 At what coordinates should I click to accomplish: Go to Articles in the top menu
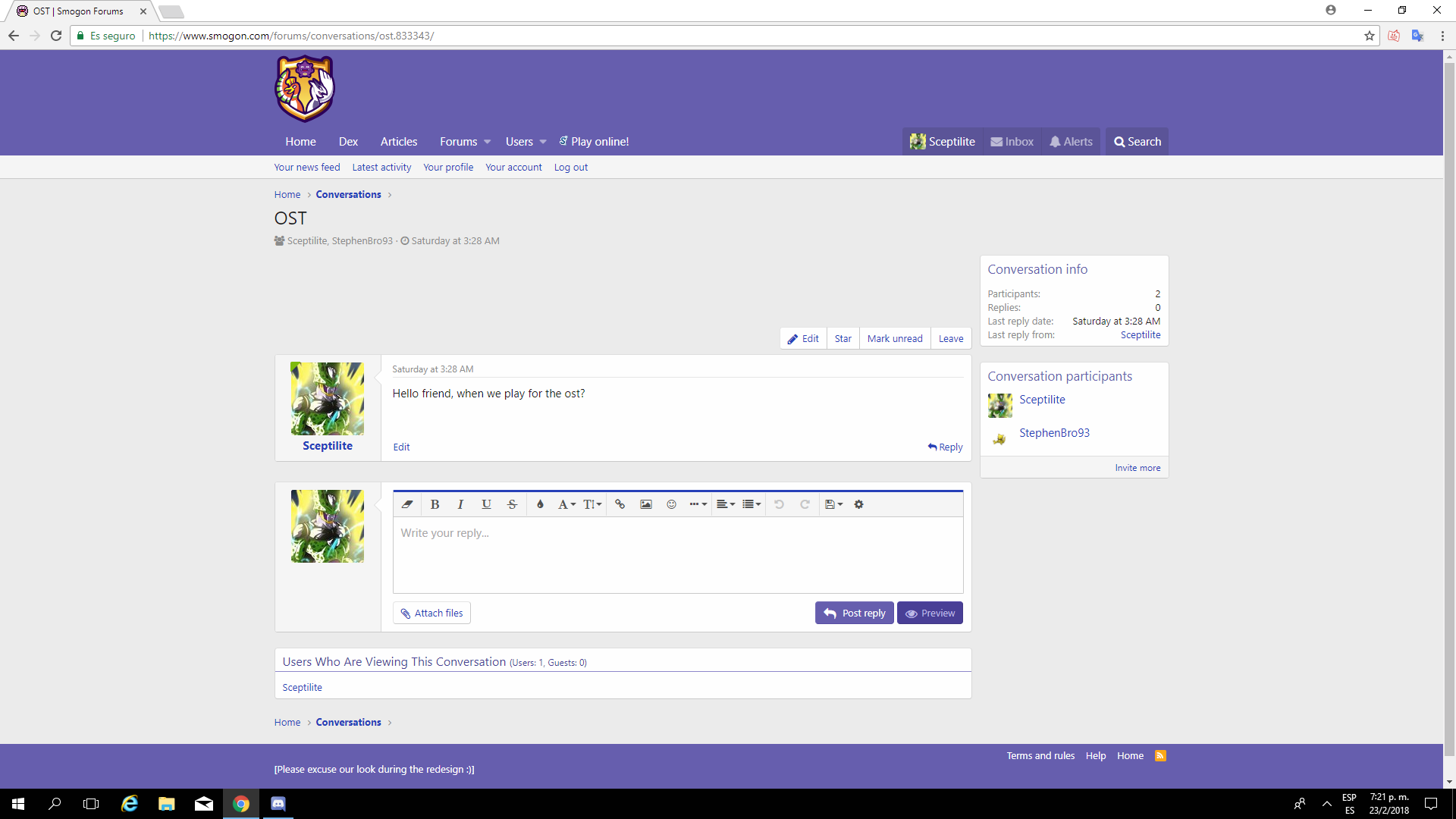point(398,142)
